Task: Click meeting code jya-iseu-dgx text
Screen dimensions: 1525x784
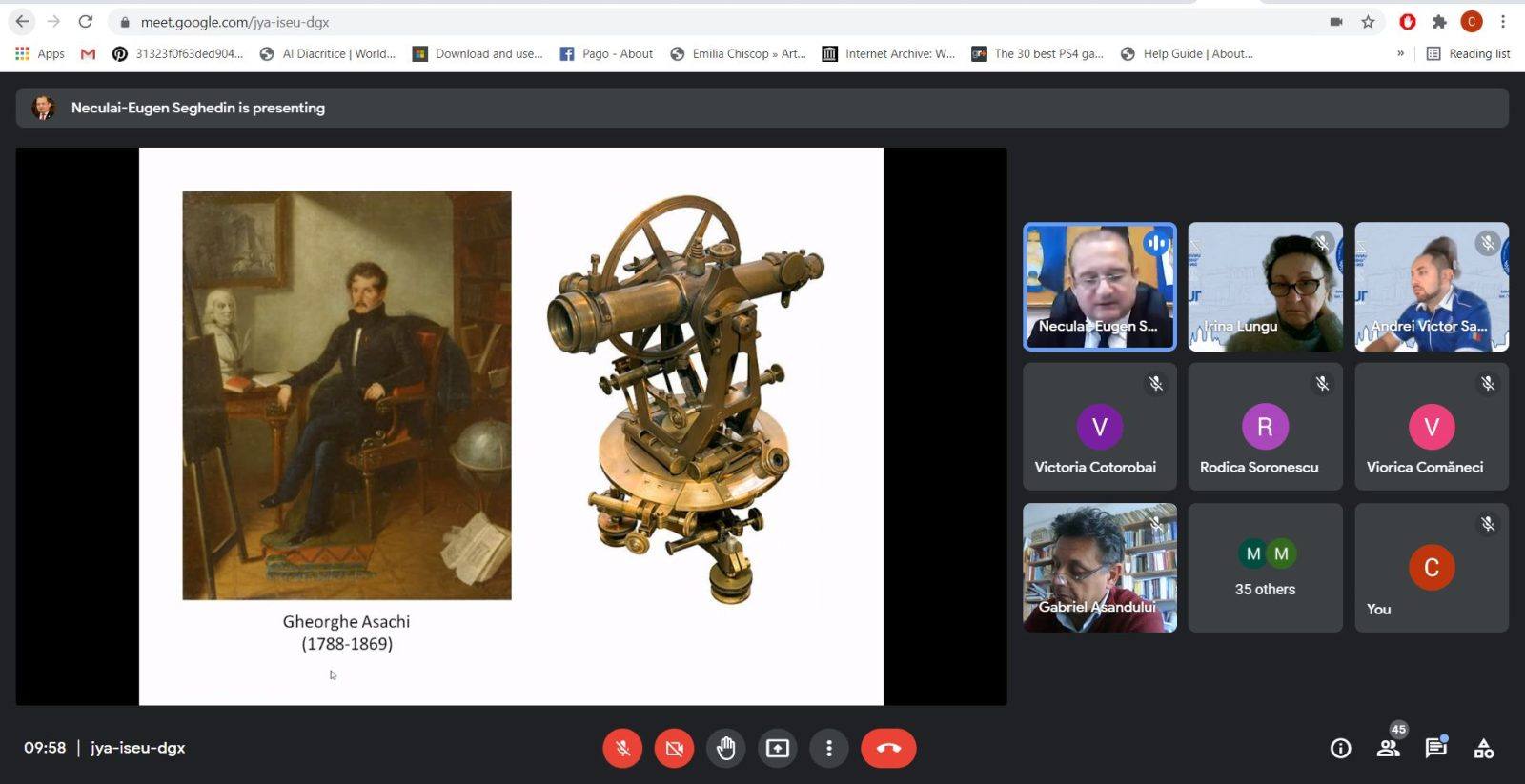Action: (x=138, y=748)
